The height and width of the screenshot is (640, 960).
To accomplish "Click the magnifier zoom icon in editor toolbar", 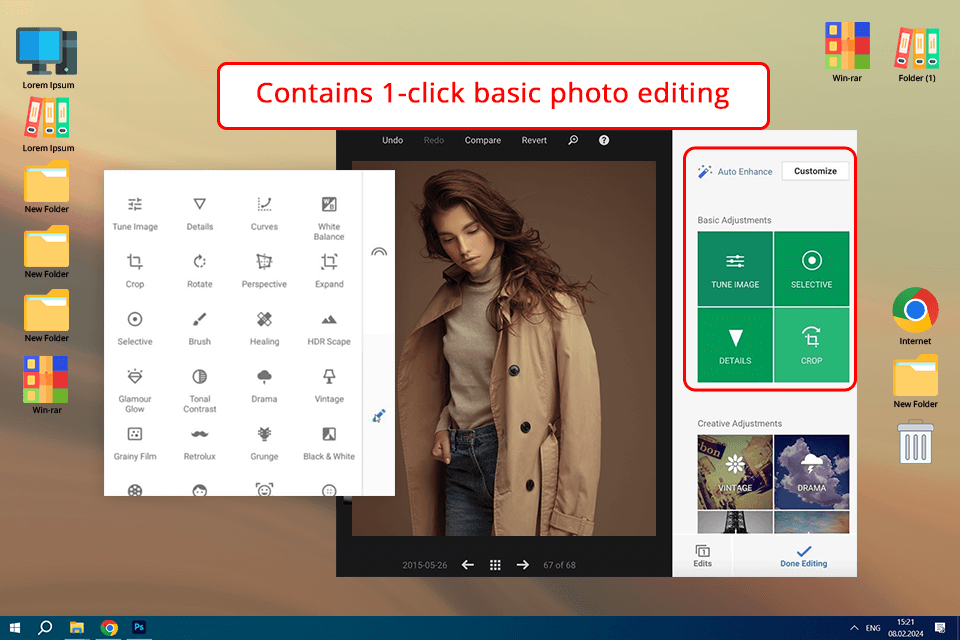I will click(573, 140).
